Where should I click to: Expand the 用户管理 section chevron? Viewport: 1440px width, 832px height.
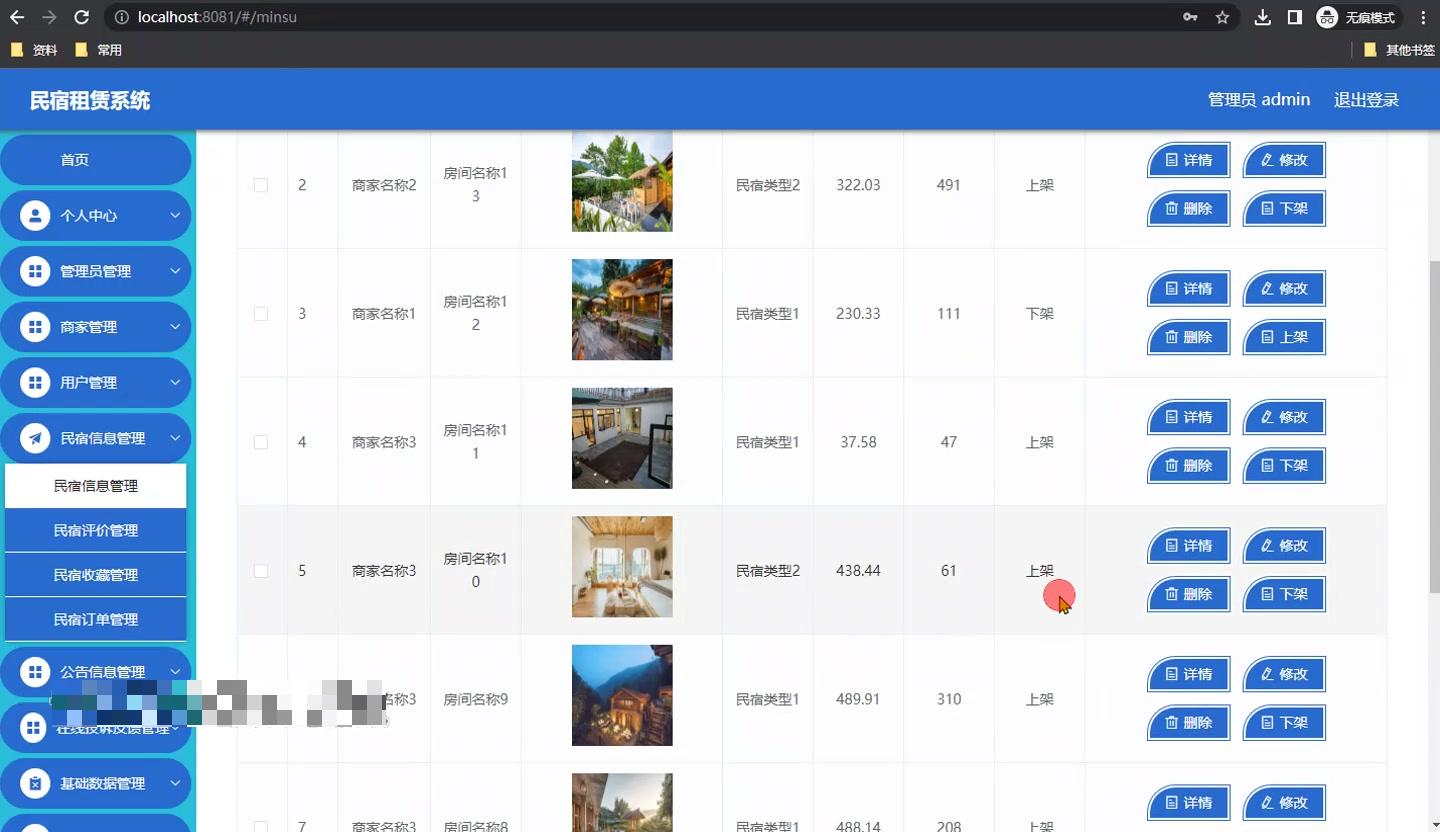point(177,382)
